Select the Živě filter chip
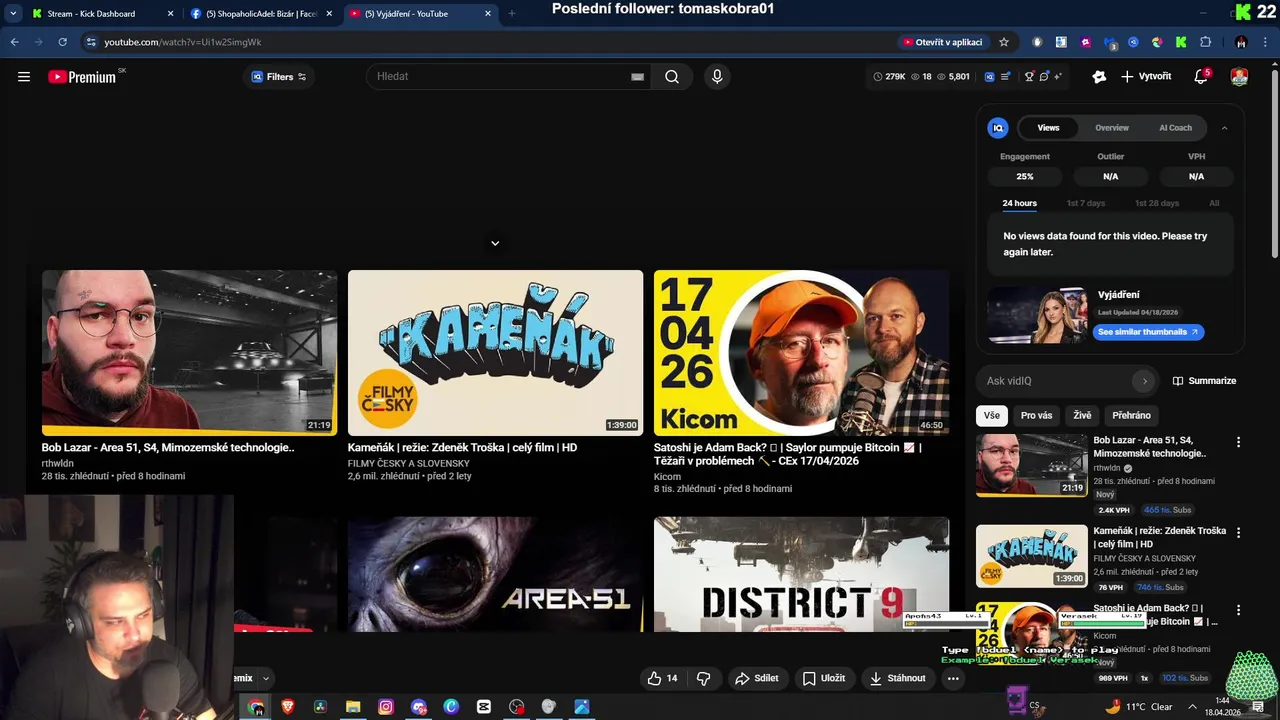The height and width of the screenshot is (720, 1280). coord(1082,415)
